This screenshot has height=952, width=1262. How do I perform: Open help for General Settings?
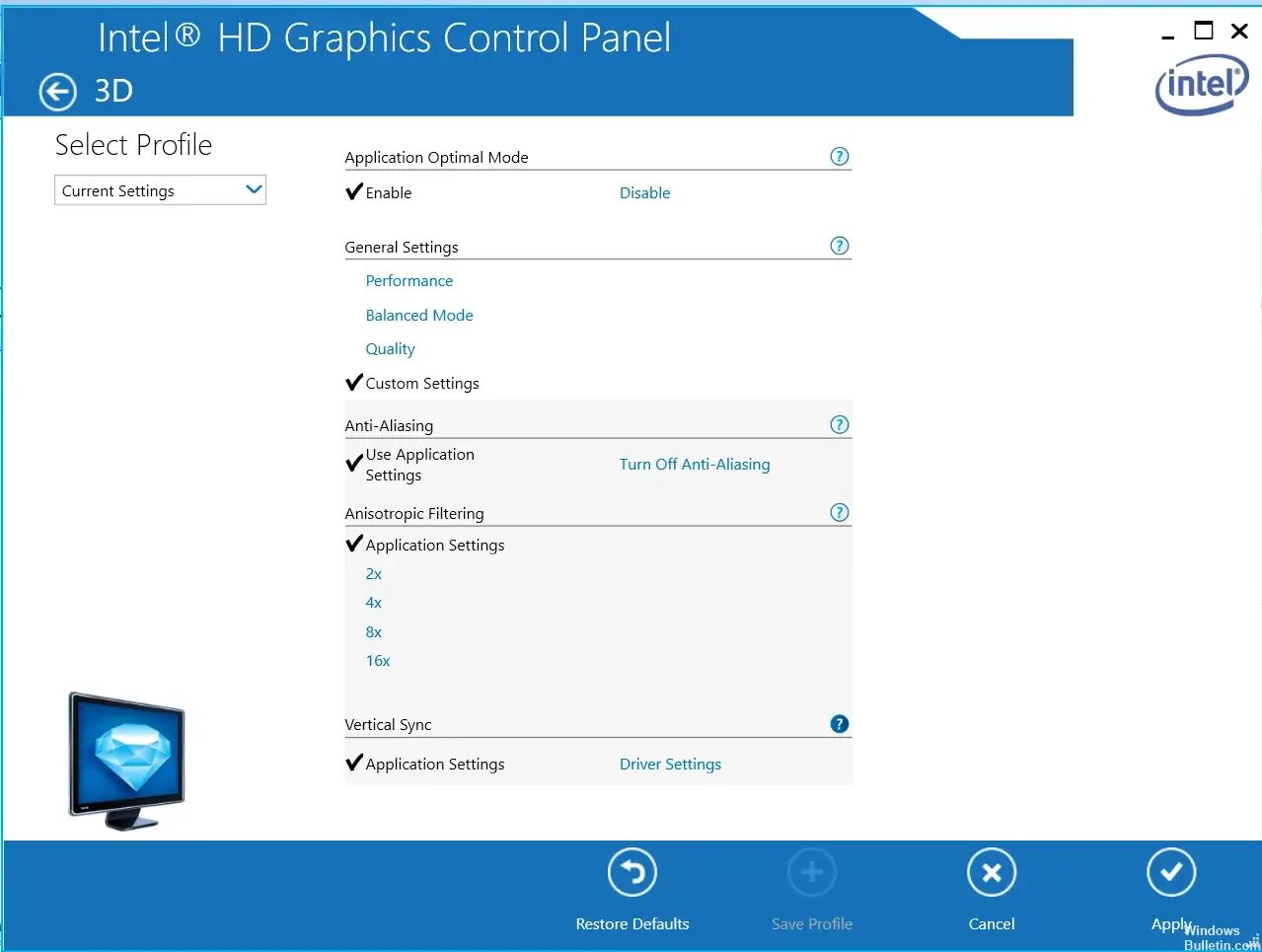coord(840,246)
